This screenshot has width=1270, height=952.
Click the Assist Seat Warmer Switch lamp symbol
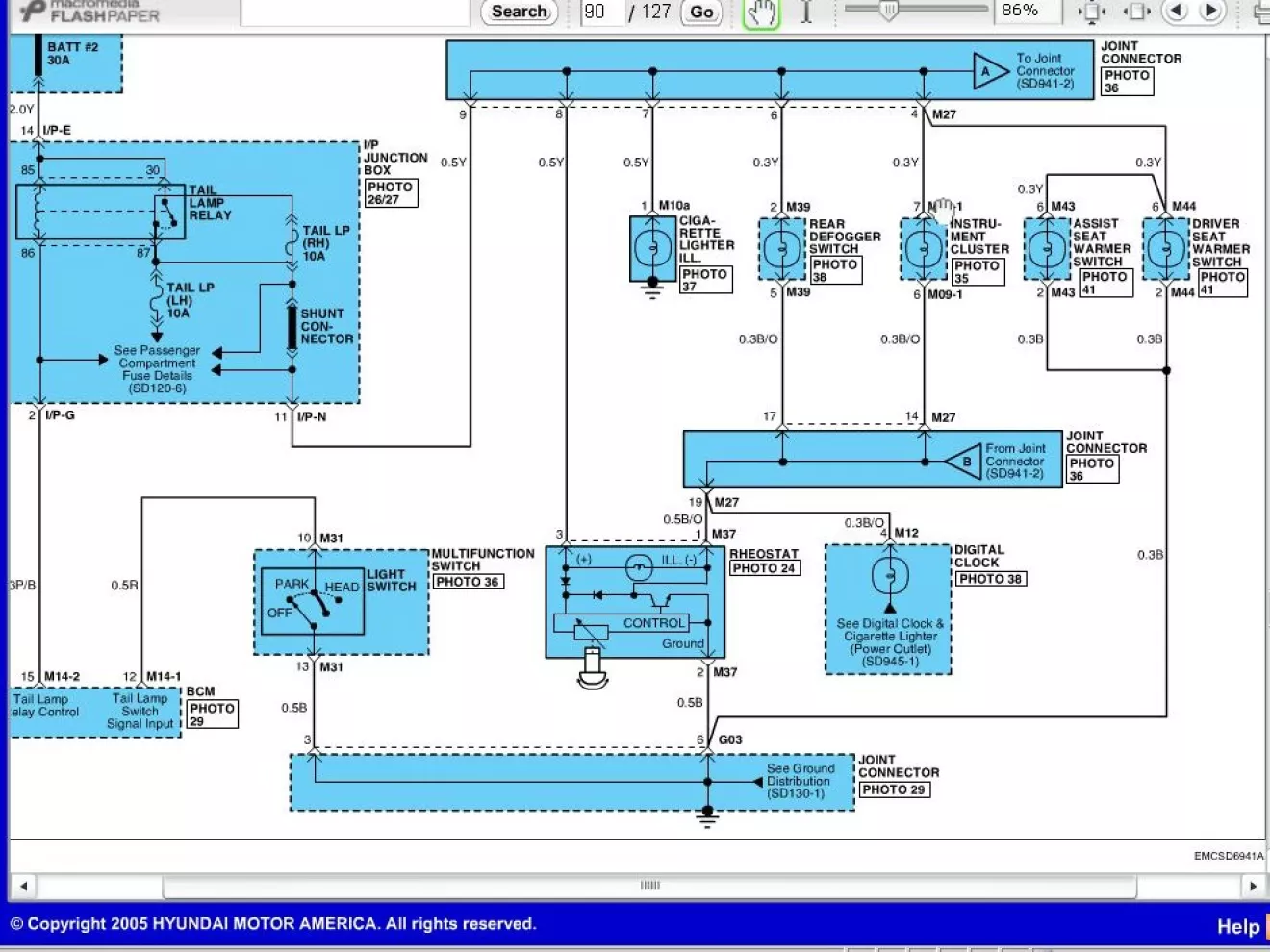click(1047, 249)
